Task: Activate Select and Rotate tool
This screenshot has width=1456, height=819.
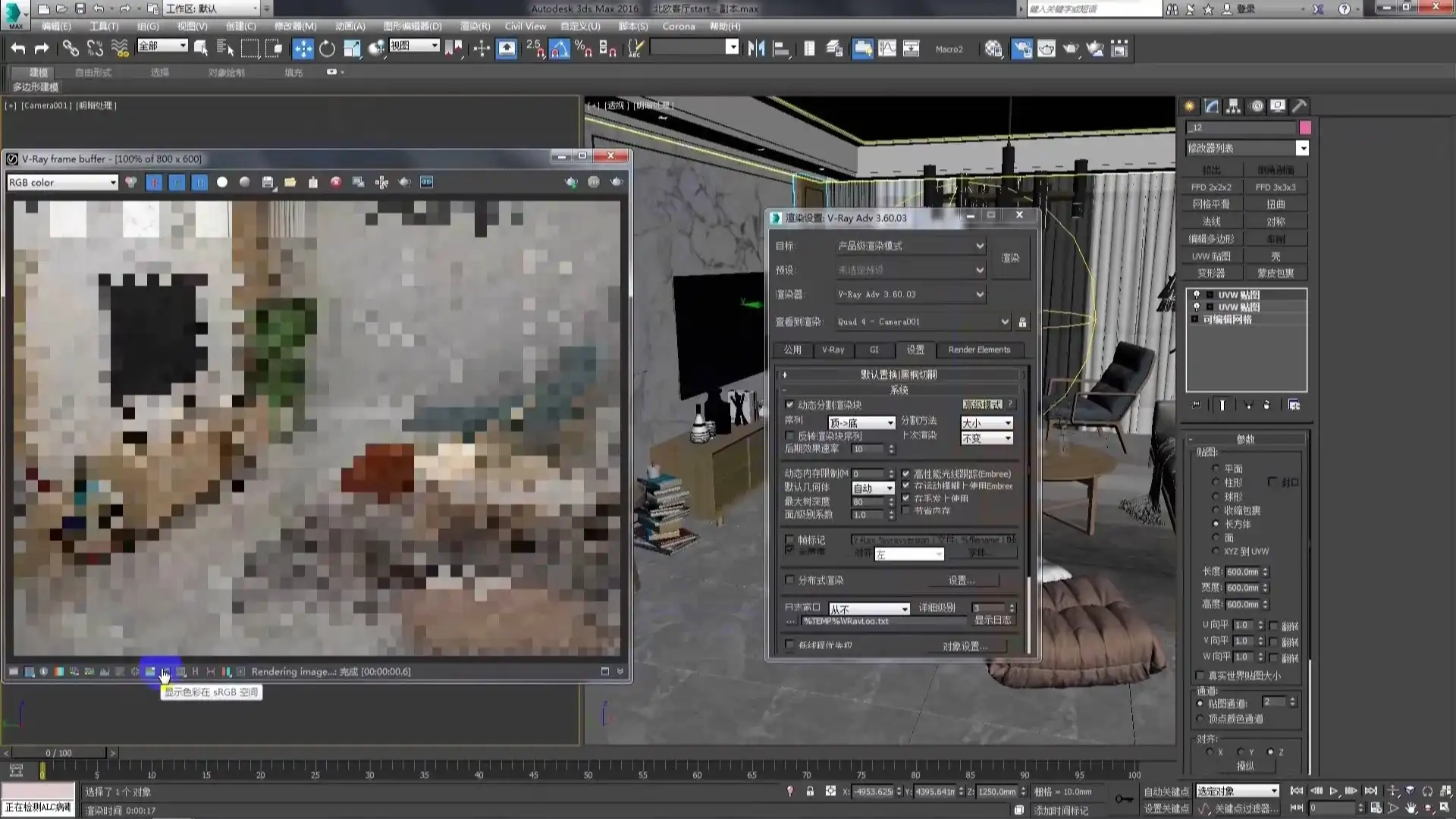Action: pos(326,48)
